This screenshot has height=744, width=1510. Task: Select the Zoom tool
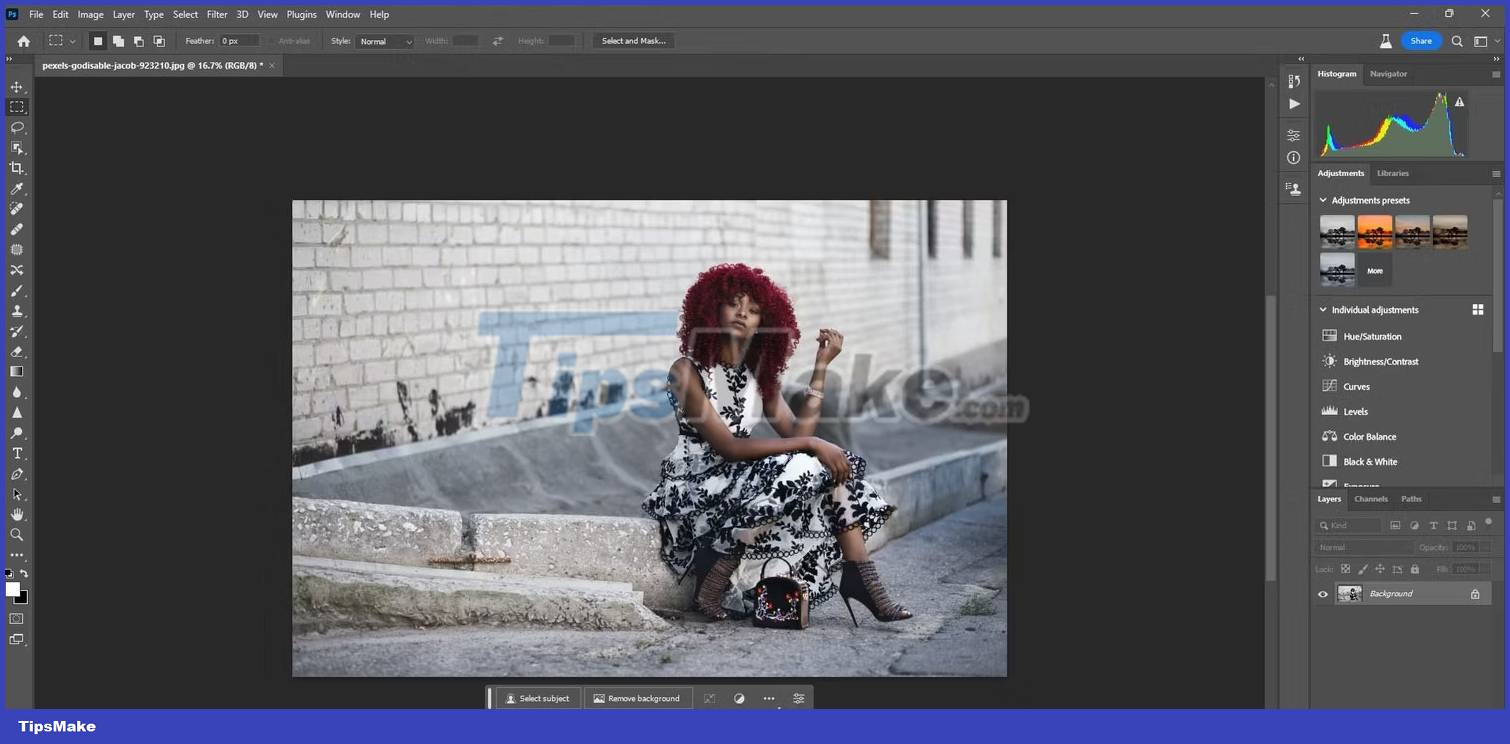pos(16,534)
